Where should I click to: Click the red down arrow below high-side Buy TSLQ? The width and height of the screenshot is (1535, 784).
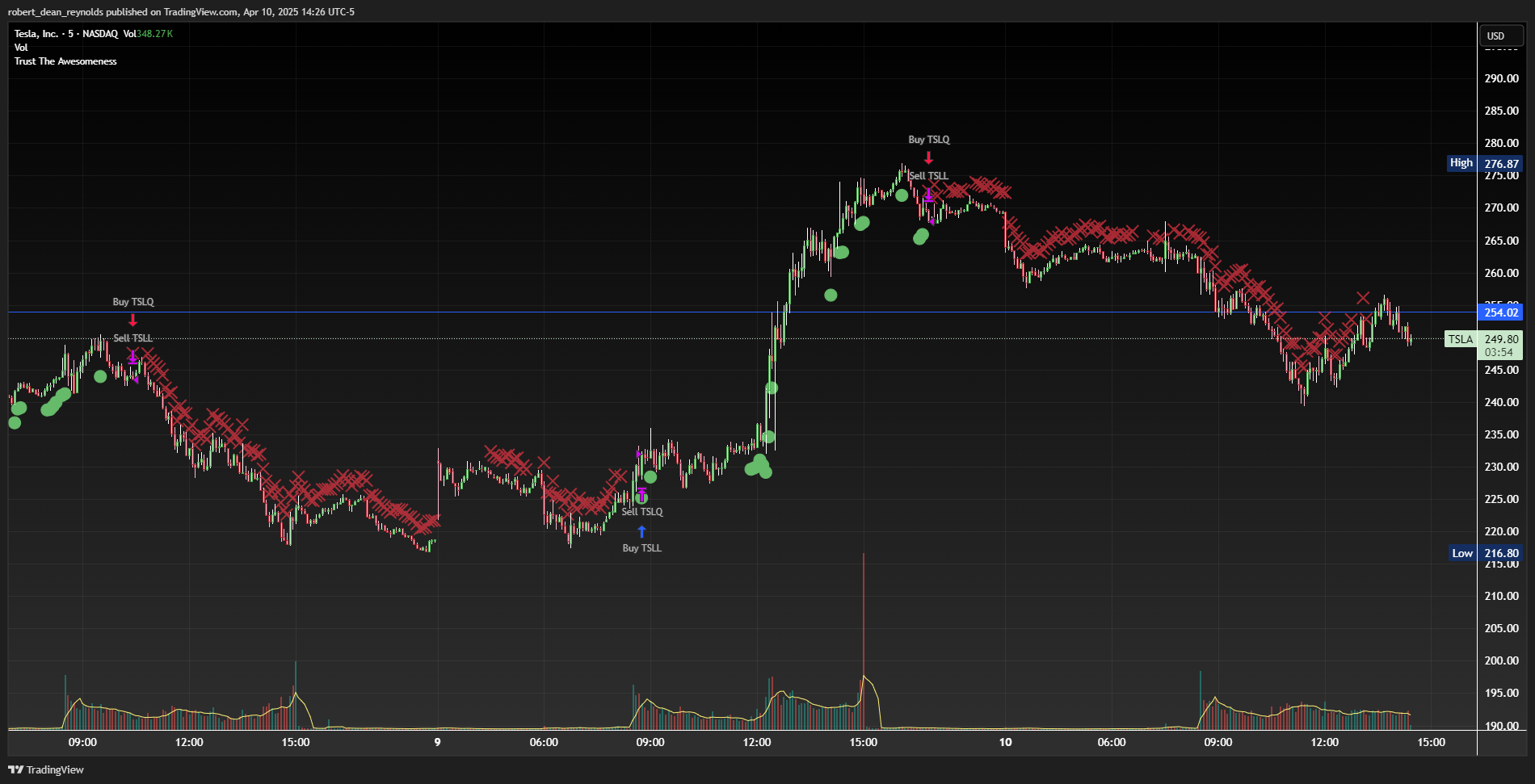[x=929, y=157]
